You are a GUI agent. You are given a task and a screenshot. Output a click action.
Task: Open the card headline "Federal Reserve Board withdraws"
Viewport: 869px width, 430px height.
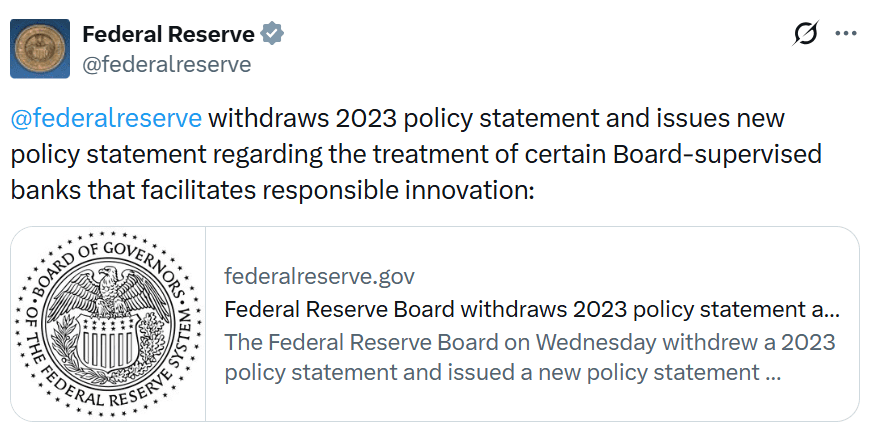pyautogui.click(x=400, y=309)
